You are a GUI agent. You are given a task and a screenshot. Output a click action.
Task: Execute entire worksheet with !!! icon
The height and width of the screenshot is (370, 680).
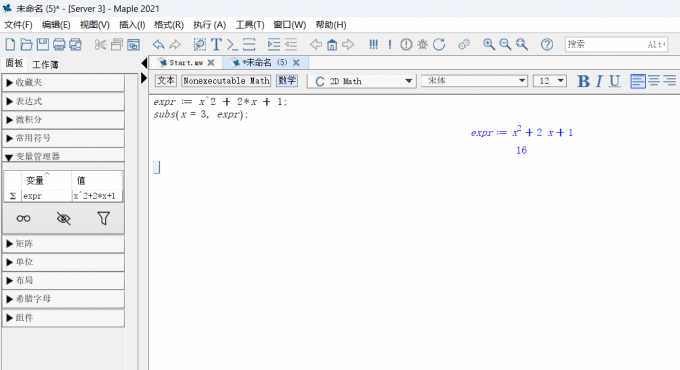pyautogui.click(x=373, y=44)
